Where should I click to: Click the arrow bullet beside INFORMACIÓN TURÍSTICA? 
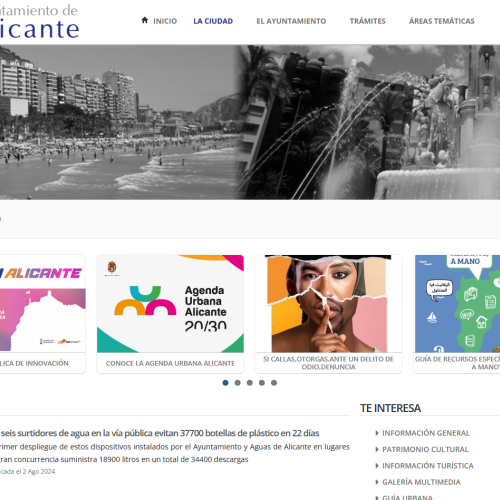377,466
